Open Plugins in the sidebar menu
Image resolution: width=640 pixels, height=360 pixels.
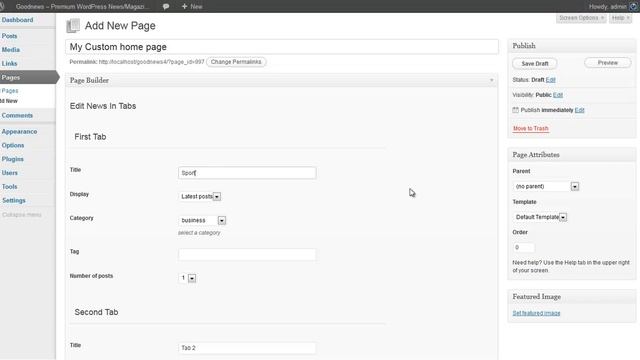(x=13, y=159)
